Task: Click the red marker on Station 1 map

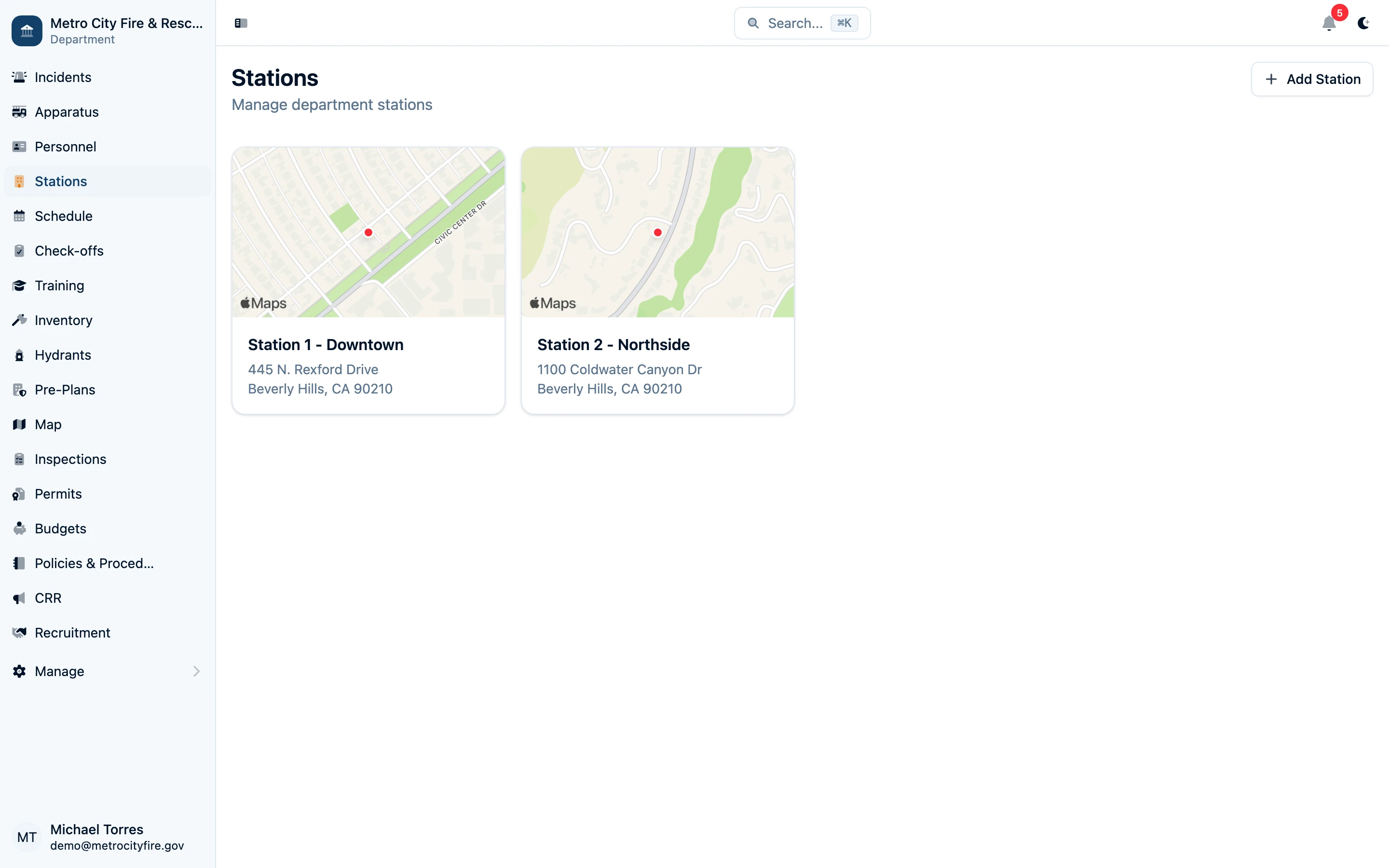Action: (368, 232)
